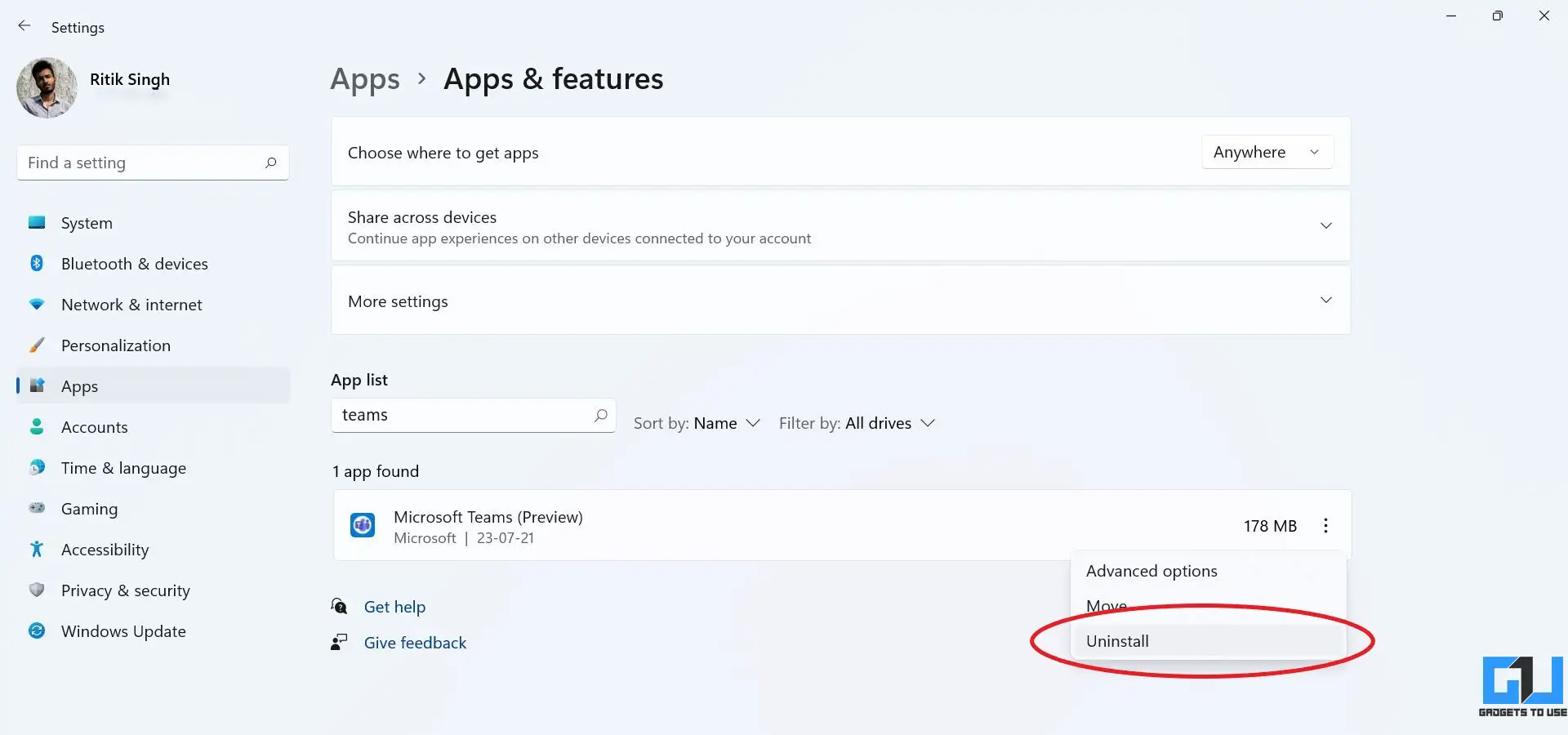The image size is (1568, 735).
Task: Open the Windows Update sync icon
Action: pos(37,630)
